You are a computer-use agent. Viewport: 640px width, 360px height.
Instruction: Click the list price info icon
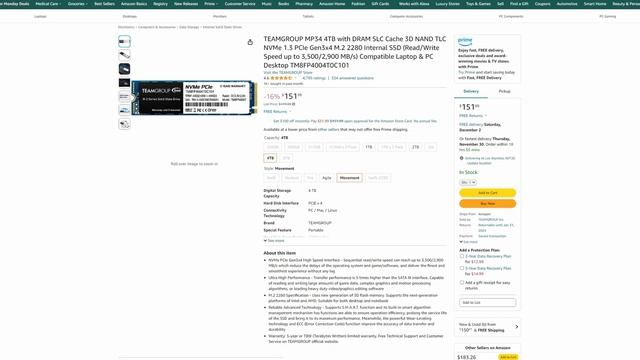[x=293, y=104]
